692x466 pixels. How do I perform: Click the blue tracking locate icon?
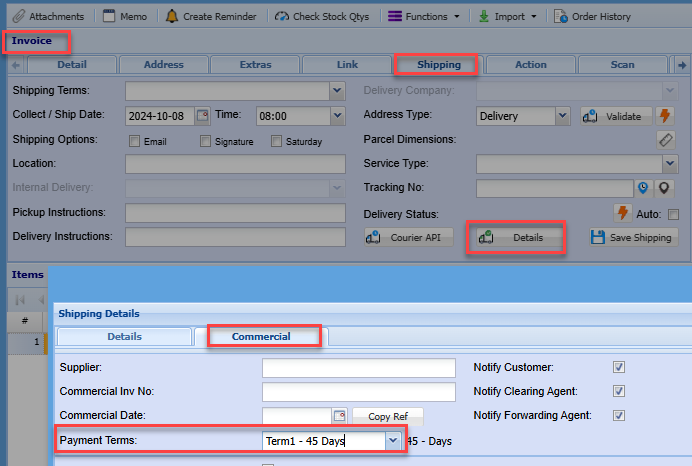(644, 188)
